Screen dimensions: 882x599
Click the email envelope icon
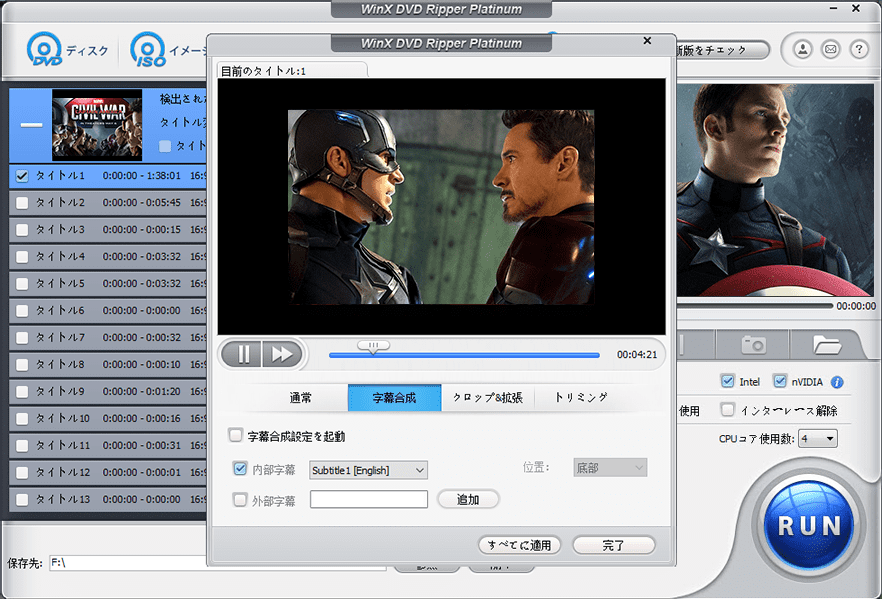(830, 49)
